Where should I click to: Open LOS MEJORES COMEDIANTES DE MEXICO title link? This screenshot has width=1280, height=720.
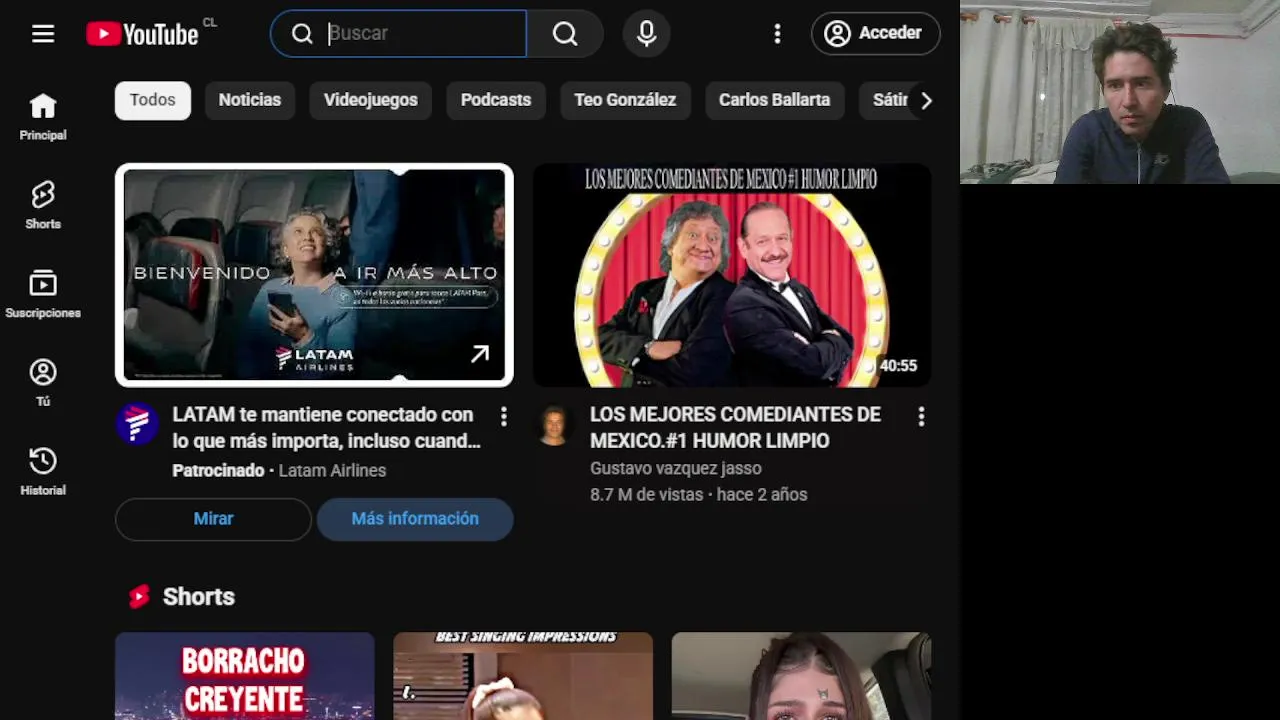735,428
